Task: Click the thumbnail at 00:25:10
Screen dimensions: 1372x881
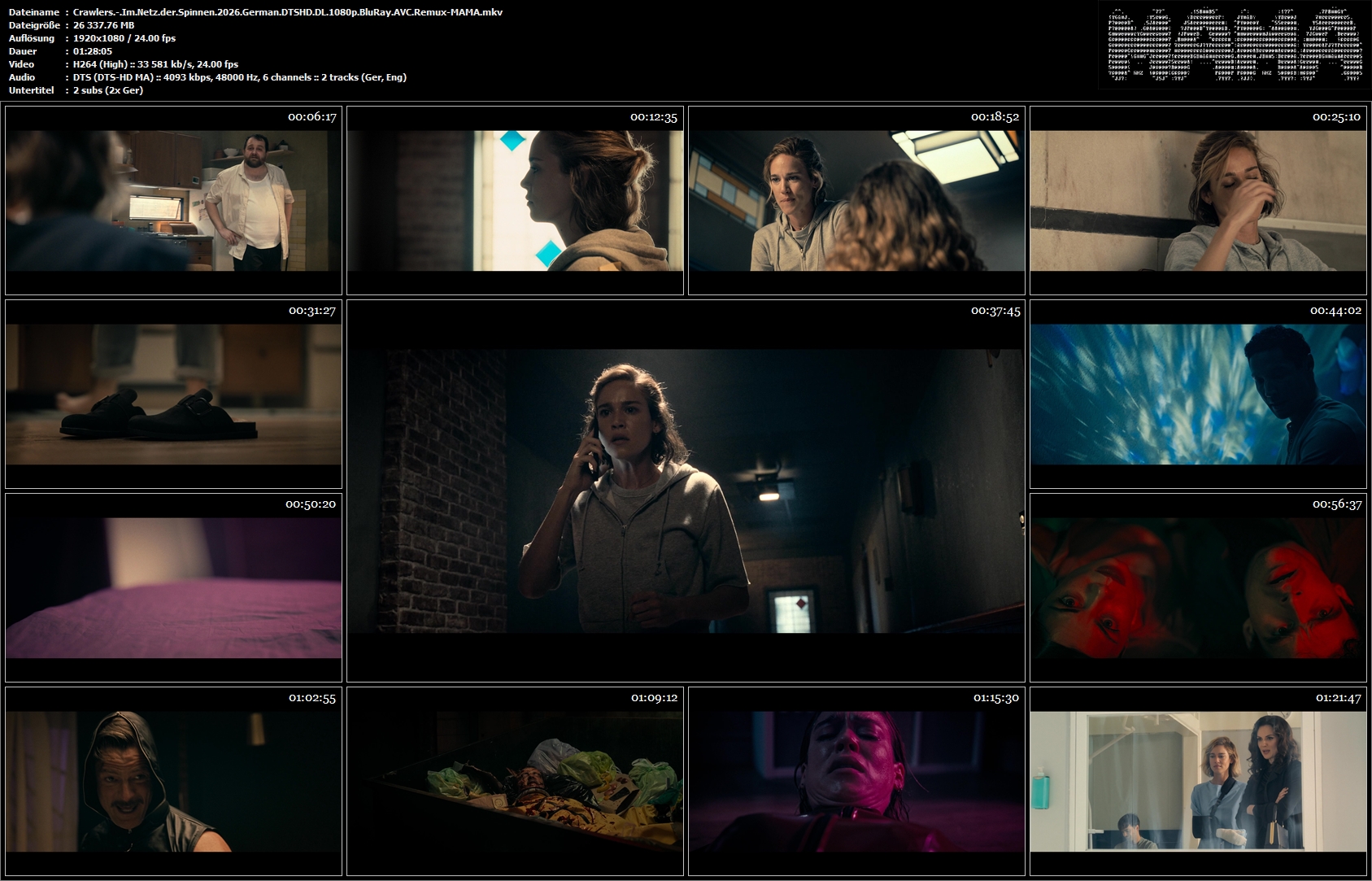Action: point(1198,200)
